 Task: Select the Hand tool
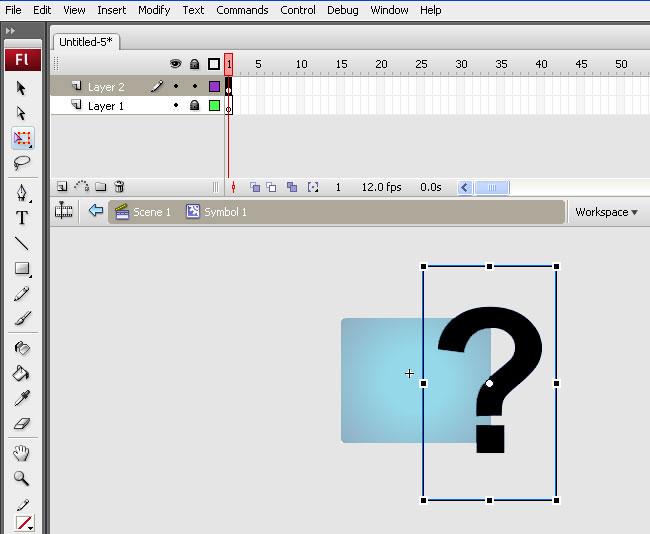click(22, 453)
